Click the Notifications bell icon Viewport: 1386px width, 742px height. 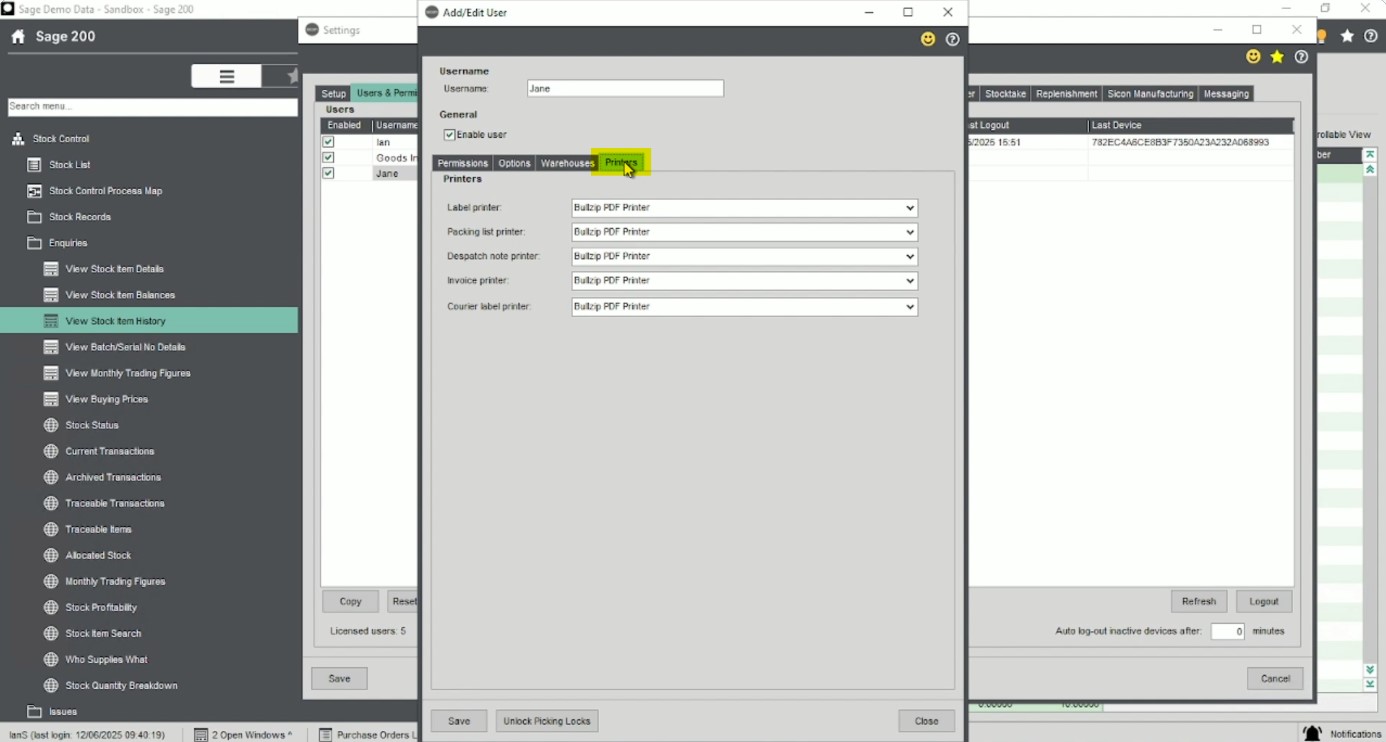tap(1312, 733)
